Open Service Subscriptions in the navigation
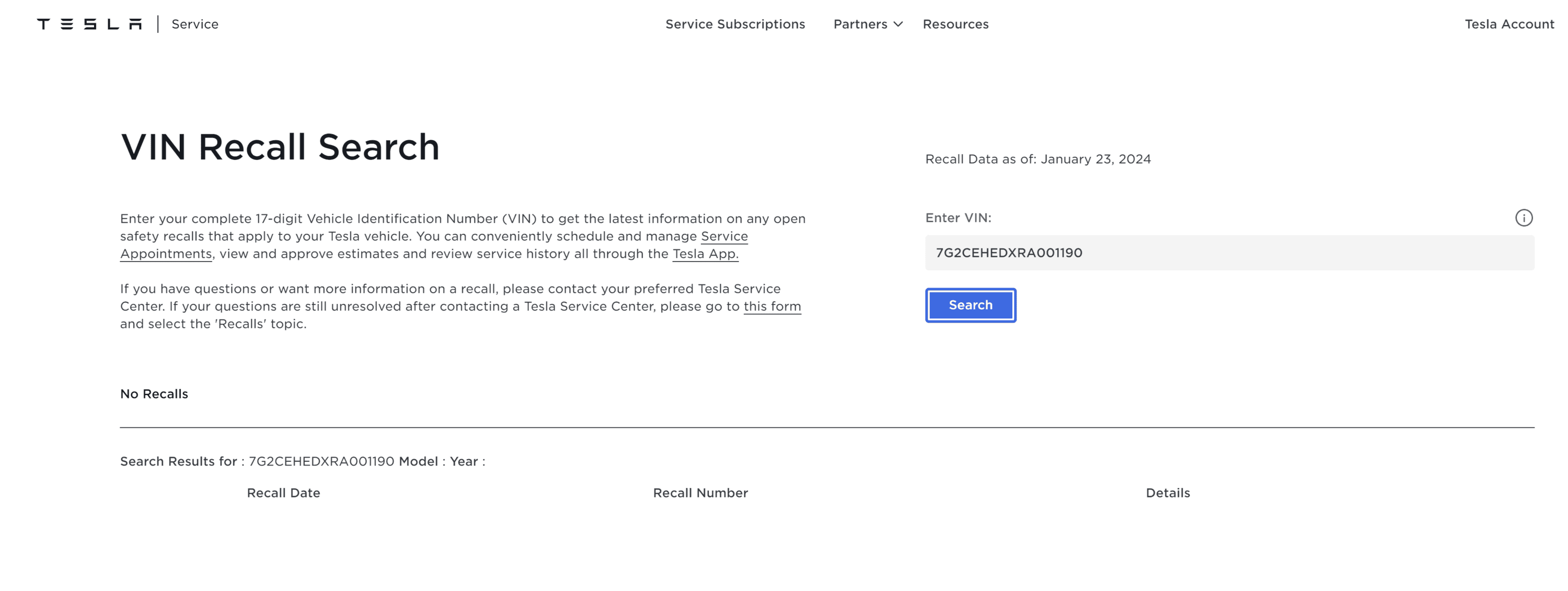 pyautogui.click(x=735, y=25)
